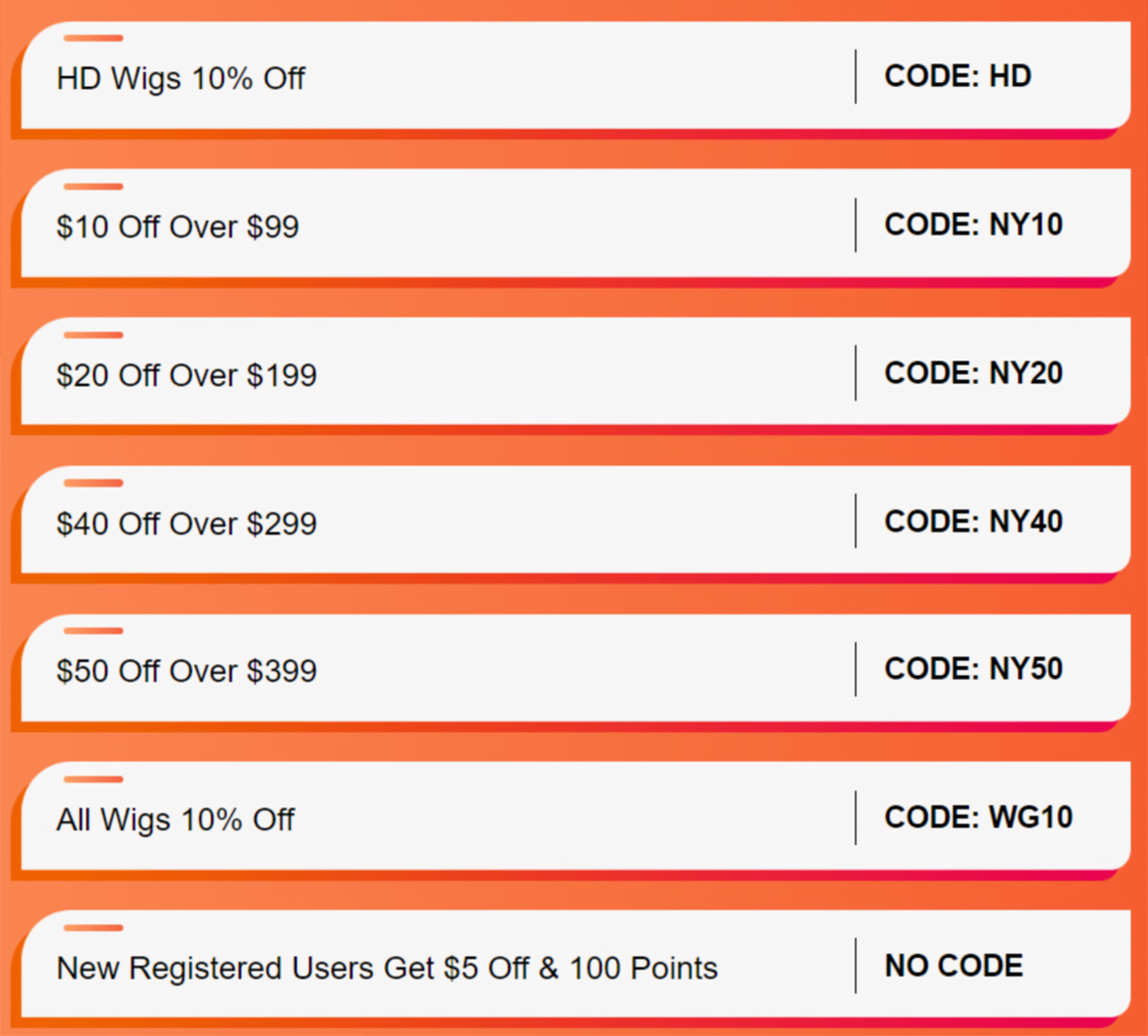The width and height of the screenshot is (1148, 1036).
Task: Copy coupon CODE: NY50
Action: click(973, 669)
